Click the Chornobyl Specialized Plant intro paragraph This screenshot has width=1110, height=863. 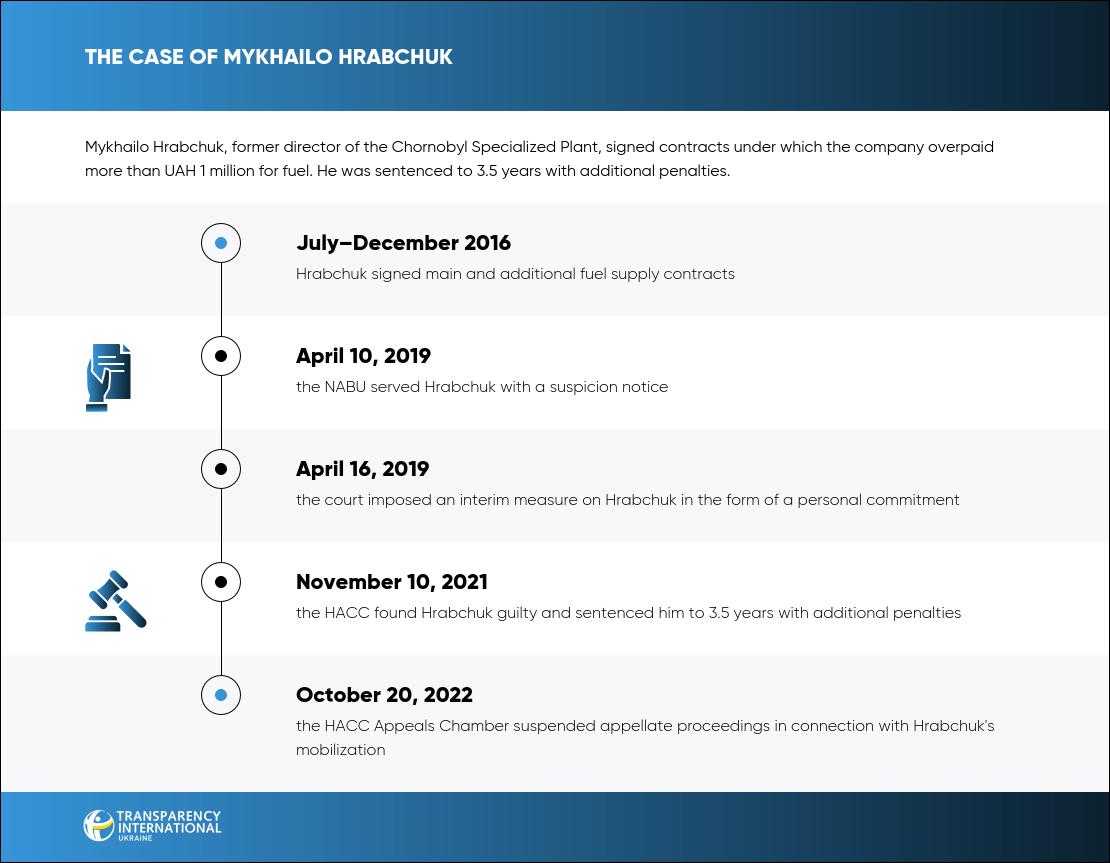coord(540,158)
